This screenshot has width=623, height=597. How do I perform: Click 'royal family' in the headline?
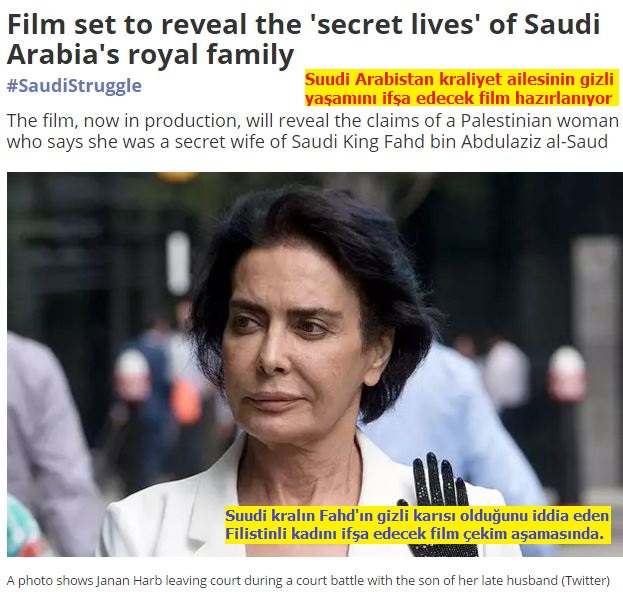point(211,54)
